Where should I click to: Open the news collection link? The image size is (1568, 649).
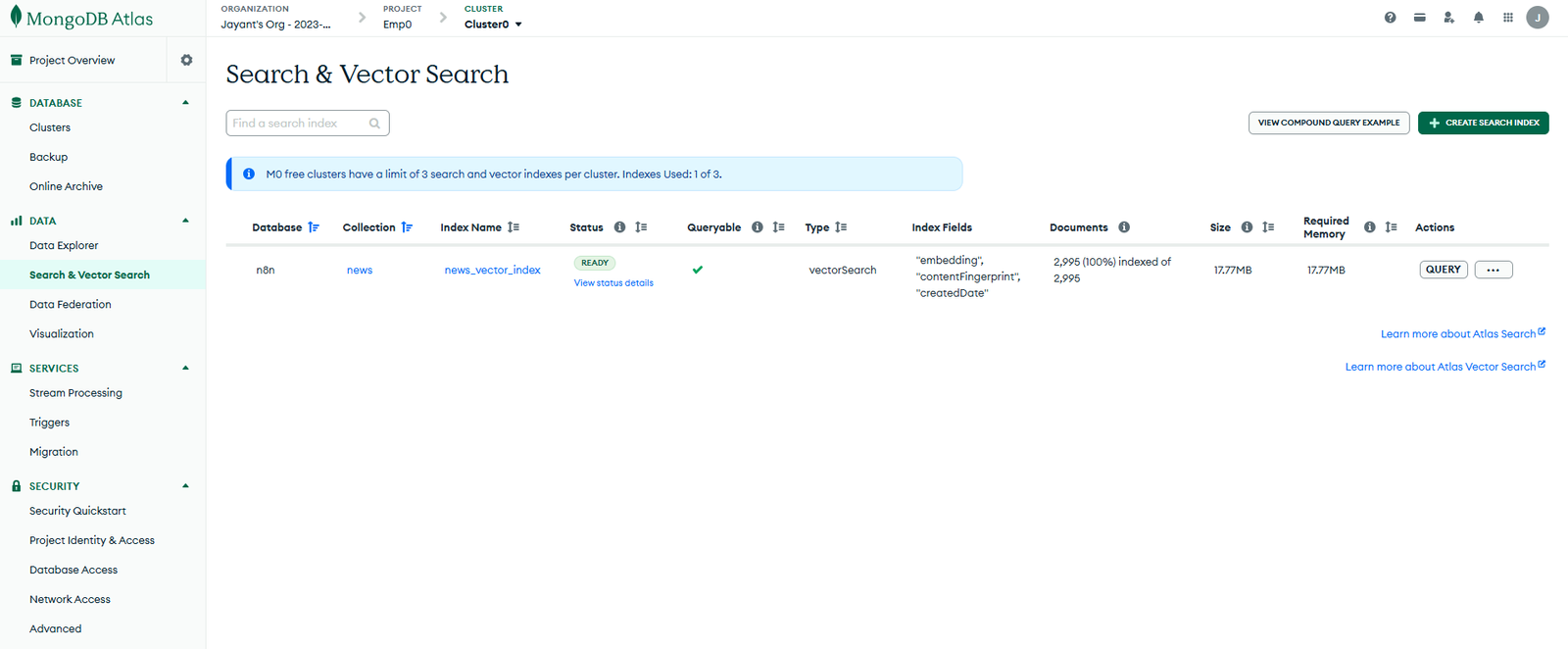[360, 271]
